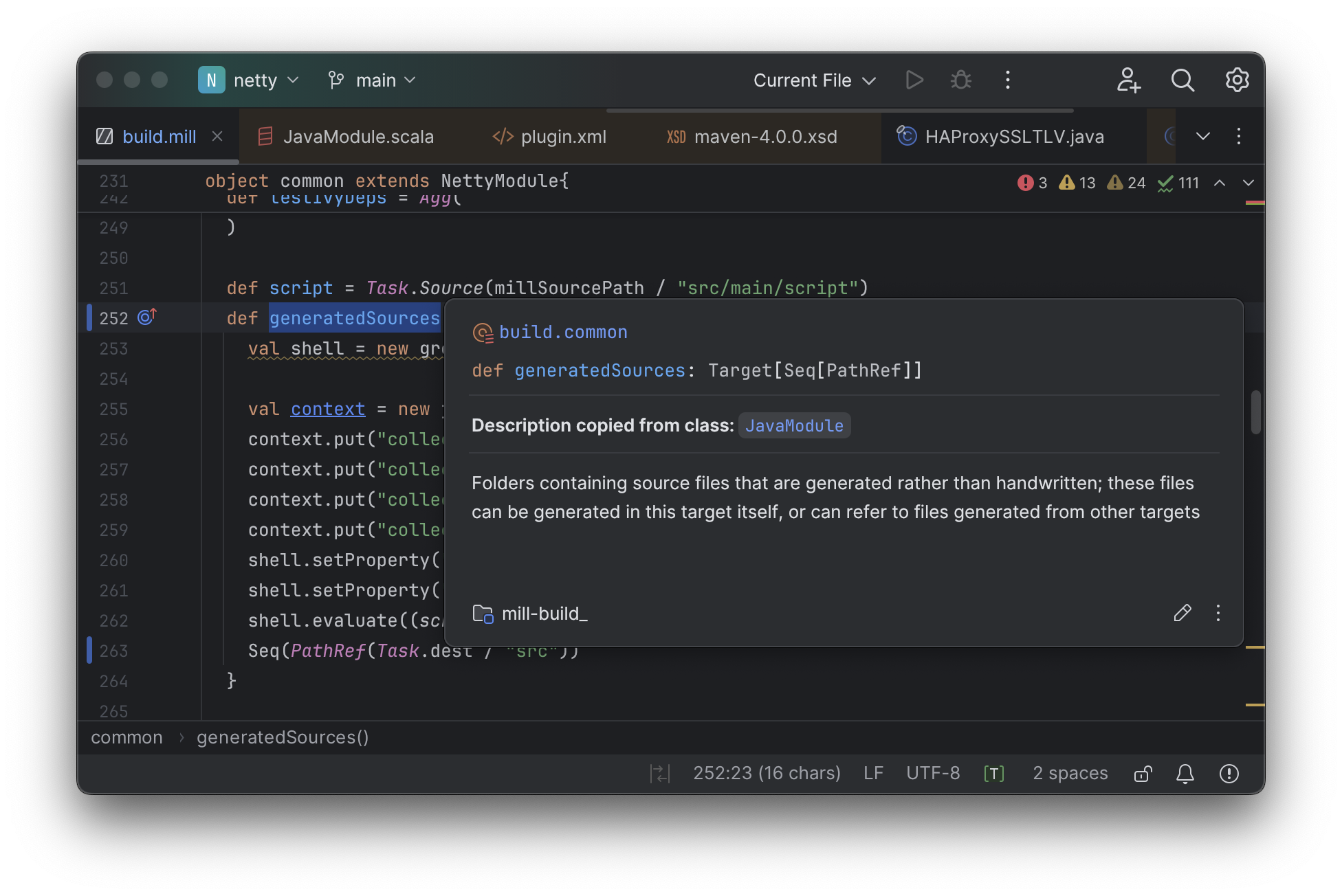Open Search Everywhere with the magnifier icon
1342x896 pixels.
1182,80
